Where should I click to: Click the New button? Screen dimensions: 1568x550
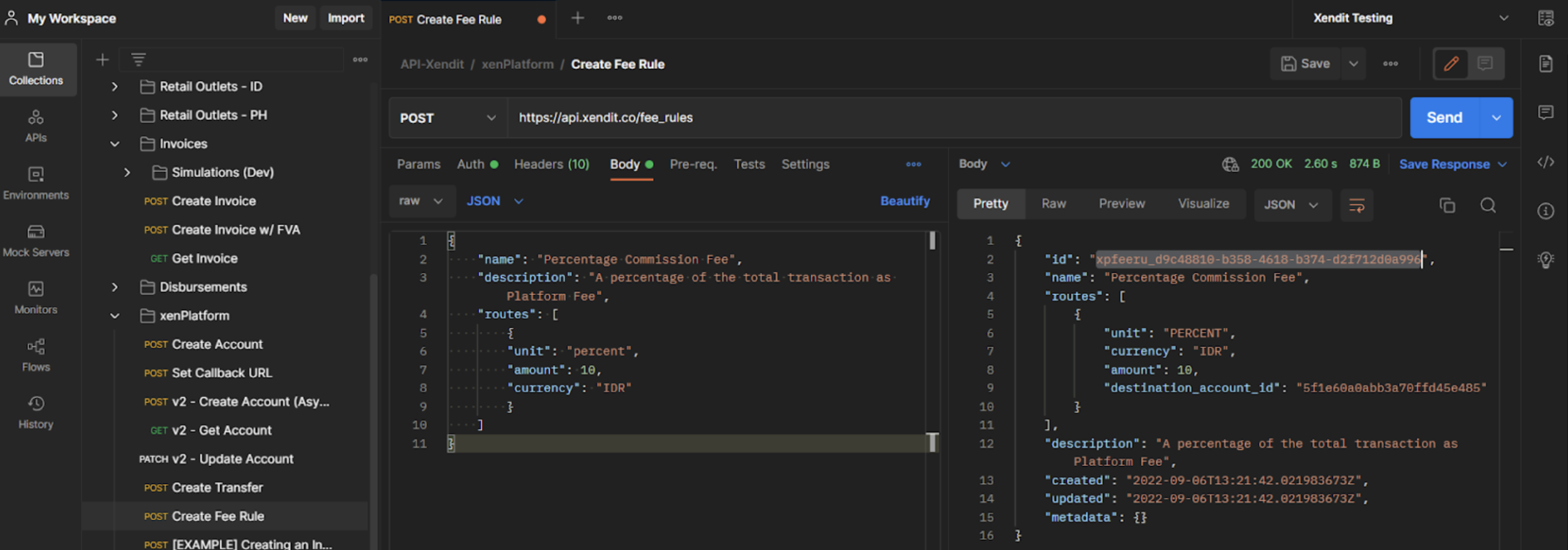point(295,18)
